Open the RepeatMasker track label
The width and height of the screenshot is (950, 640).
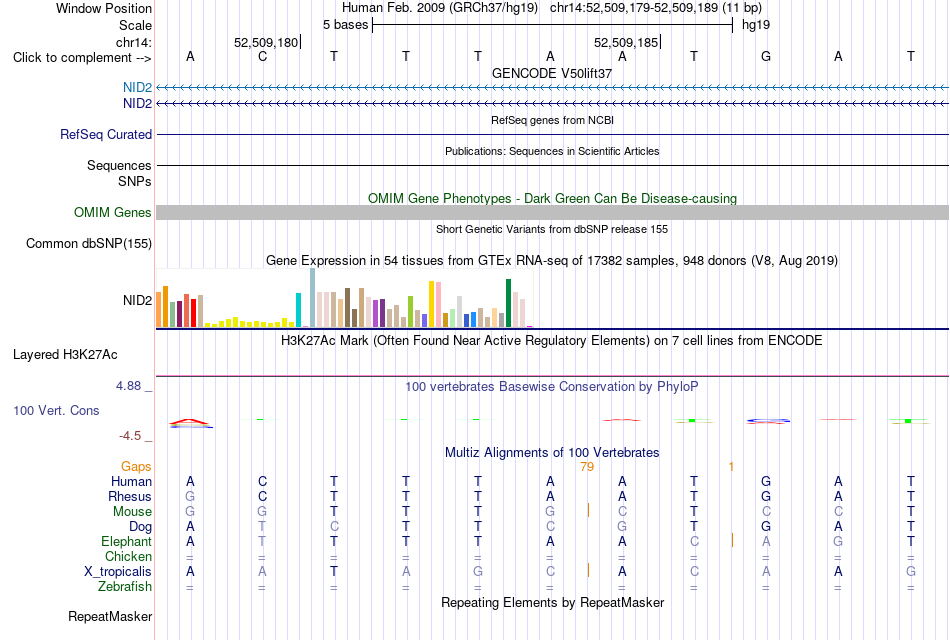click(110, 616)
